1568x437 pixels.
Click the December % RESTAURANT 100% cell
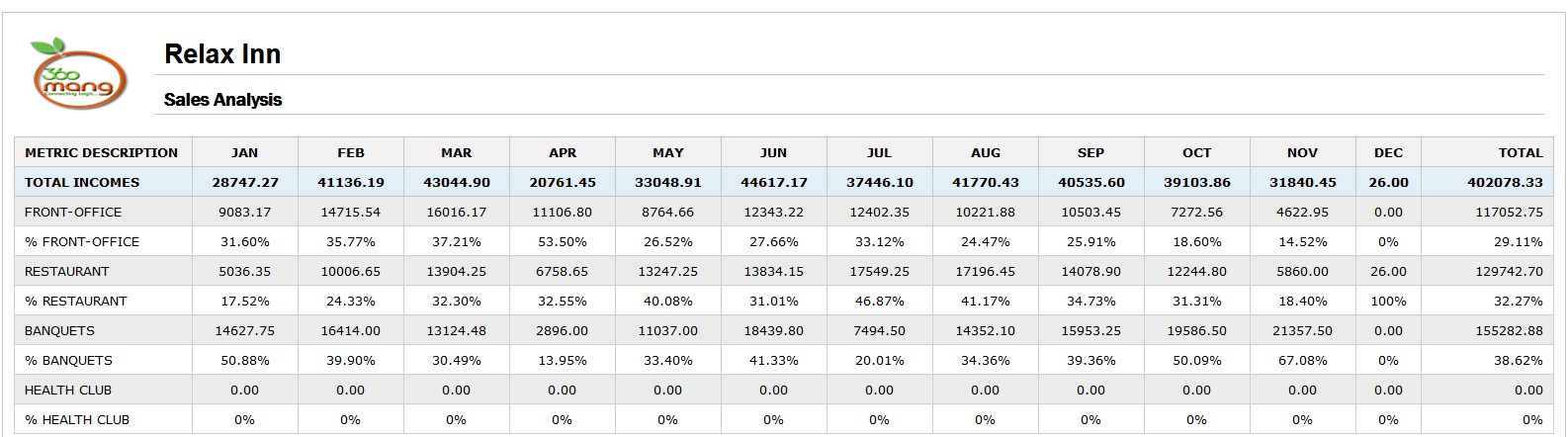[1388, 301]
